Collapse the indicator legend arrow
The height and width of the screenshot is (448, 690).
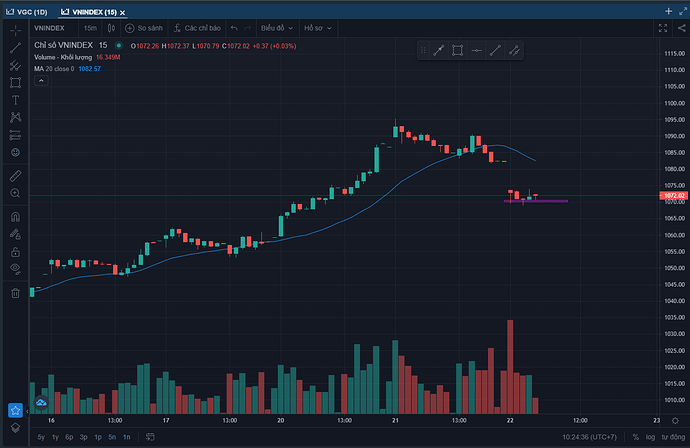coord(41,81)
